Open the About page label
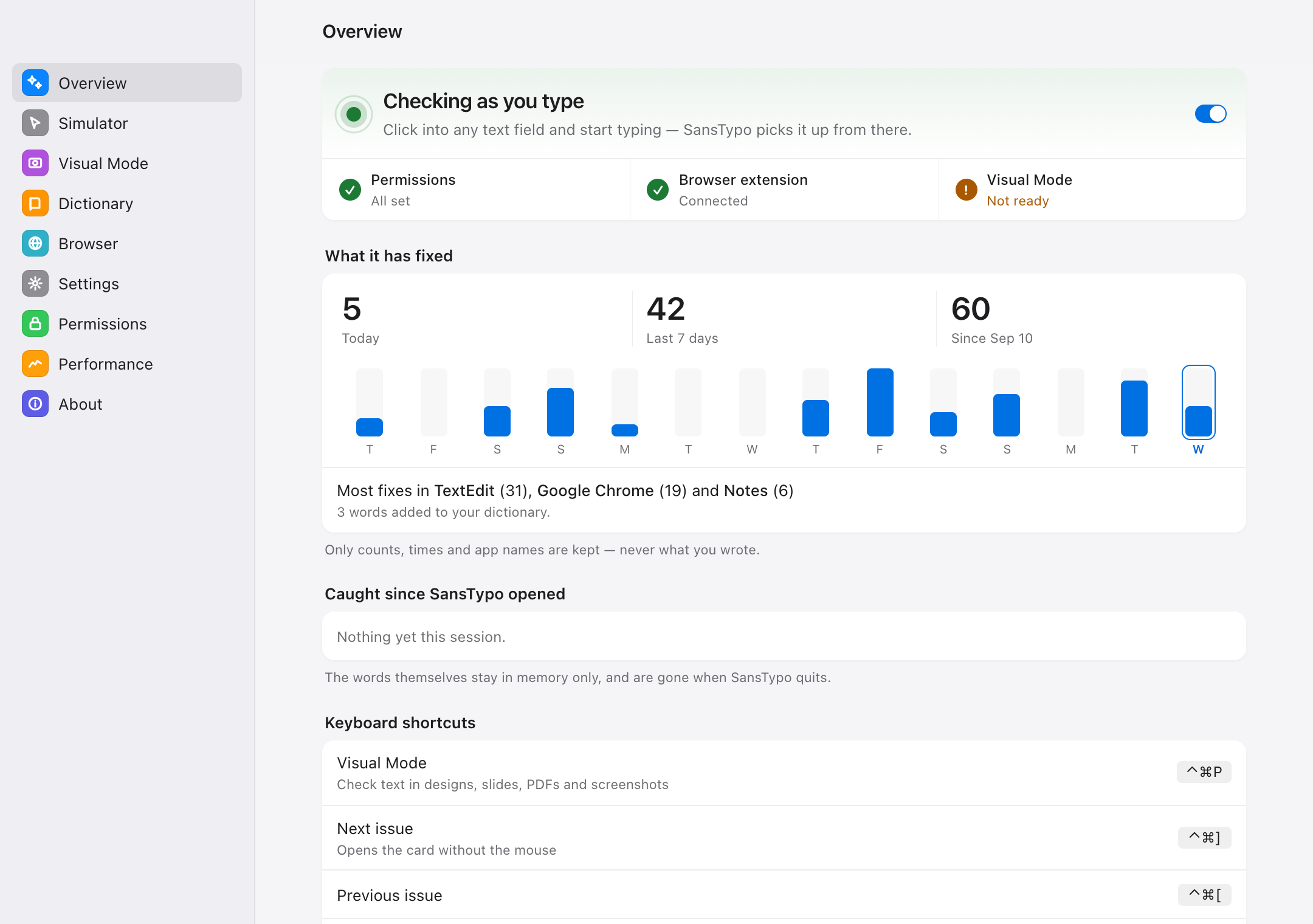This screenshot has height=924, width=1313. (80, 404)
